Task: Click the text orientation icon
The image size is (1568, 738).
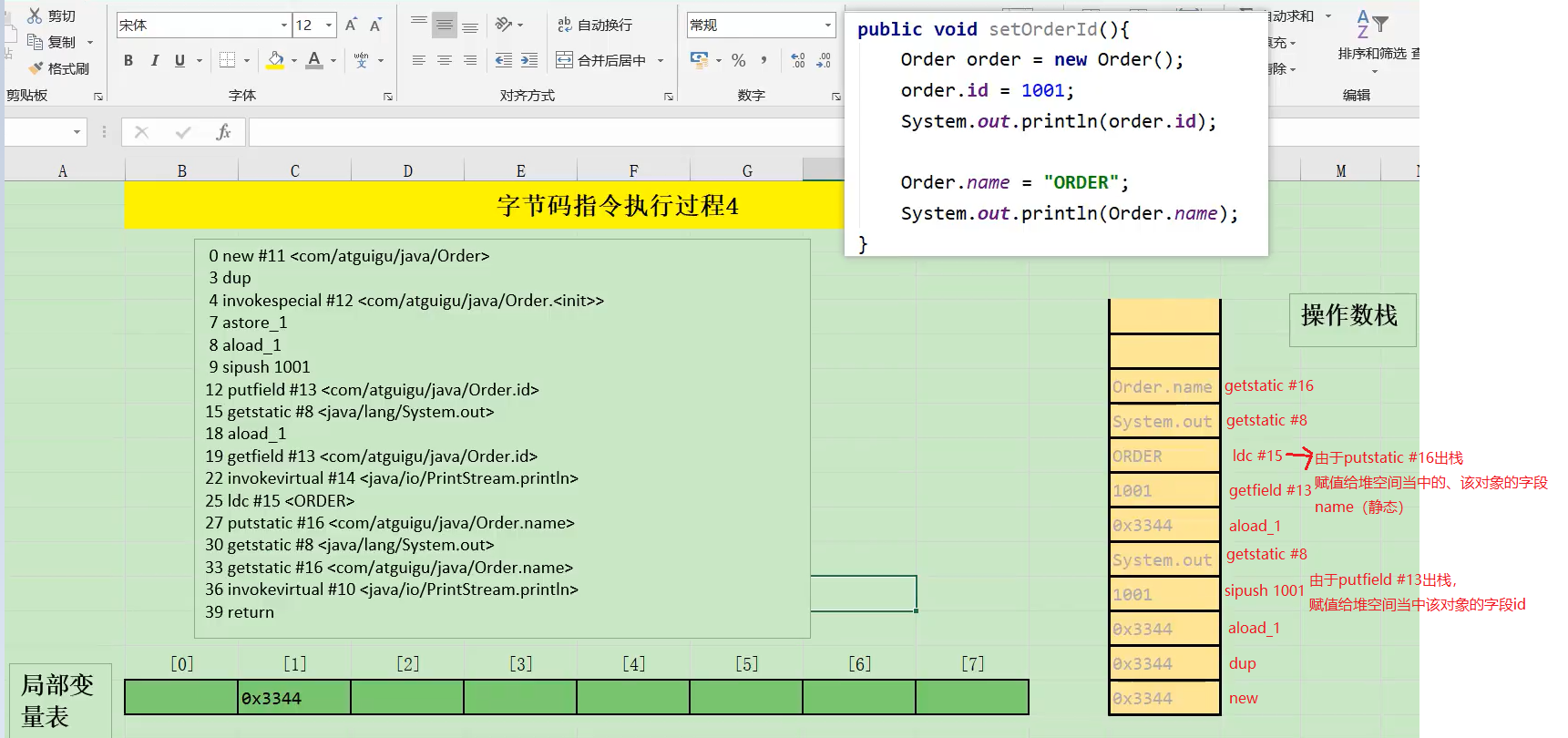Action: [x=503, y=25]
